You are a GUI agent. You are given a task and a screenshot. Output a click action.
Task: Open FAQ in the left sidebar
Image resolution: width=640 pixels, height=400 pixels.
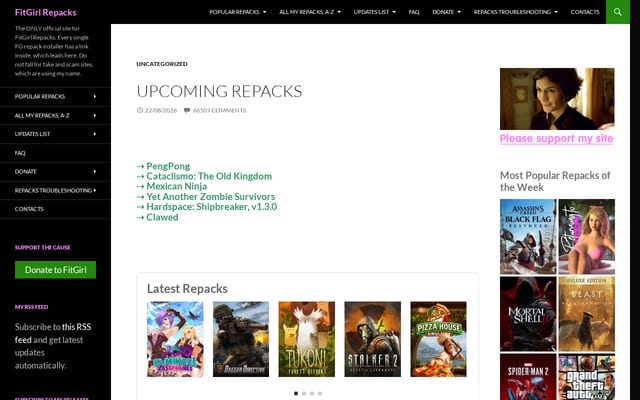click(x=20, y=153)
